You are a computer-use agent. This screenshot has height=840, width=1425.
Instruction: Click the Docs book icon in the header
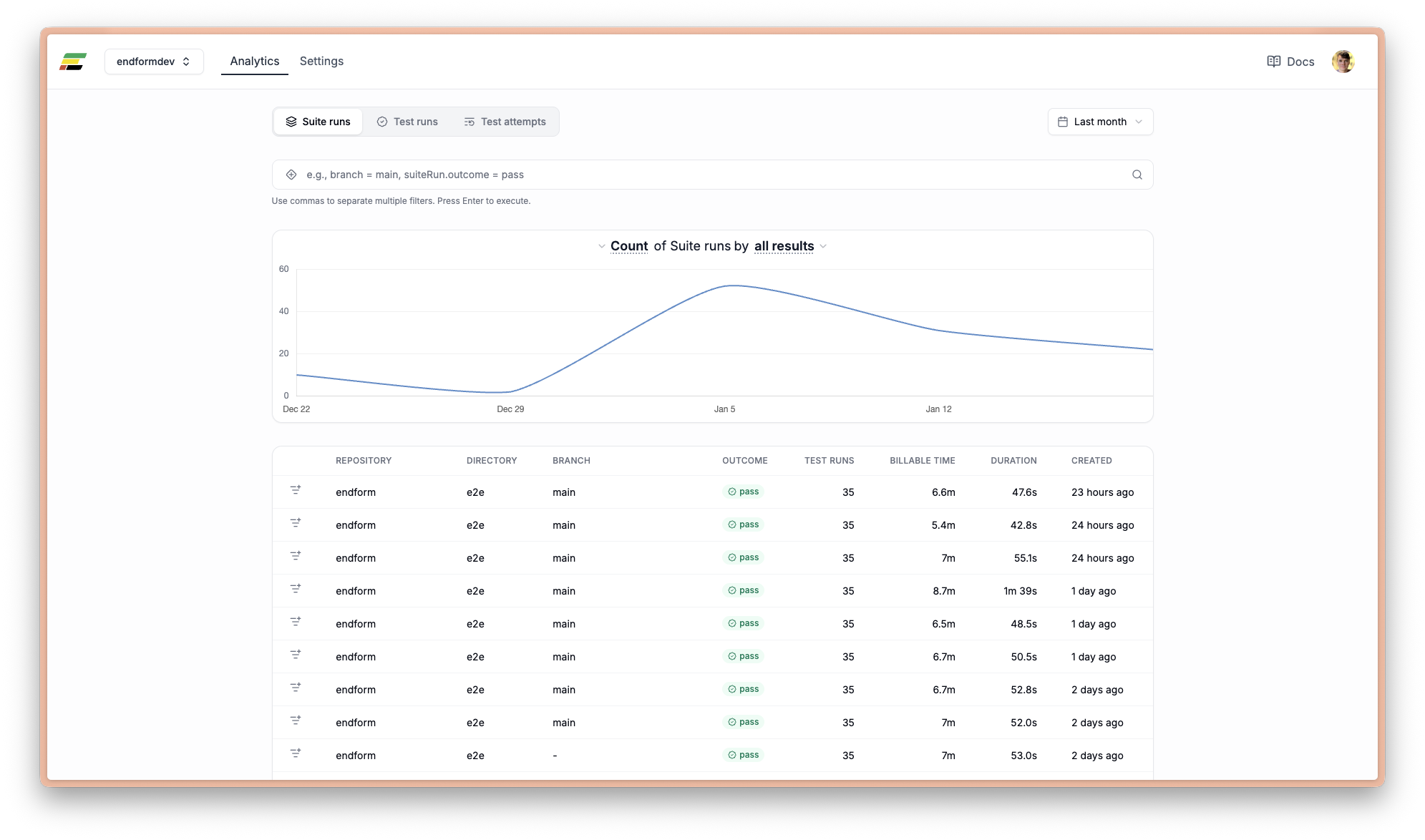pyautogui.click(x=1274, y=62)
